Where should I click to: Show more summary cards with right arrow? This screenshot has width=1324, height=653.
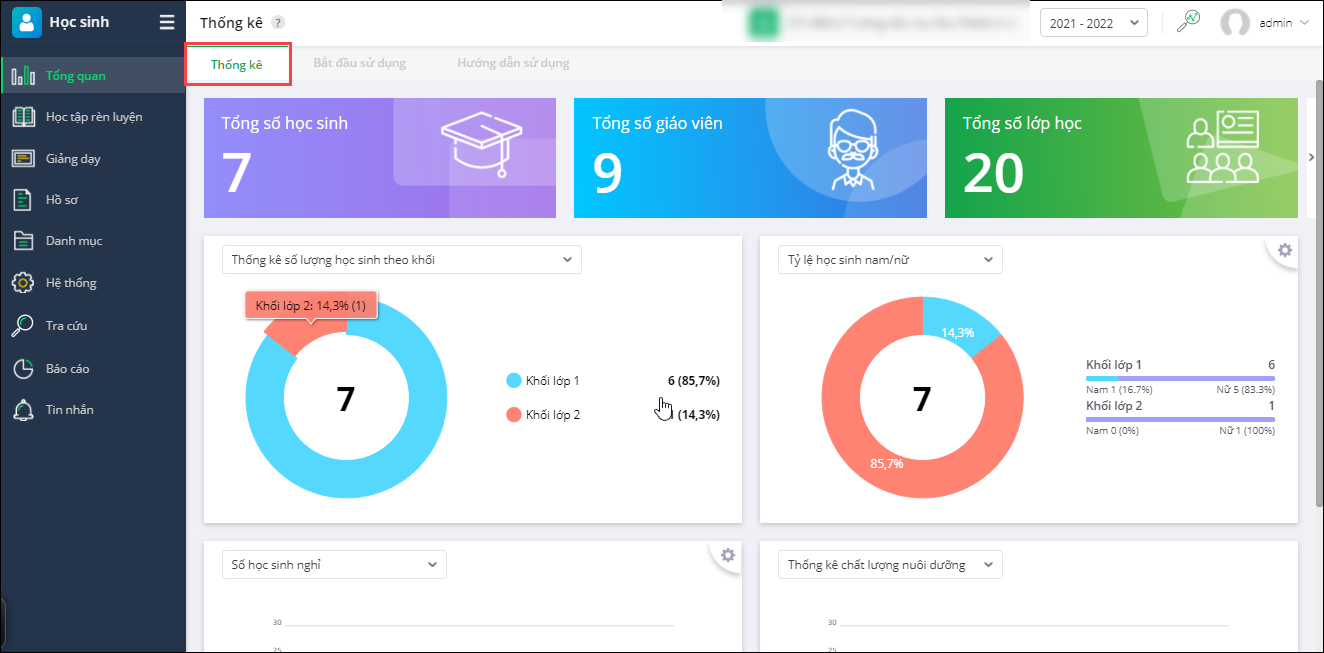(x=1312, y=158)
